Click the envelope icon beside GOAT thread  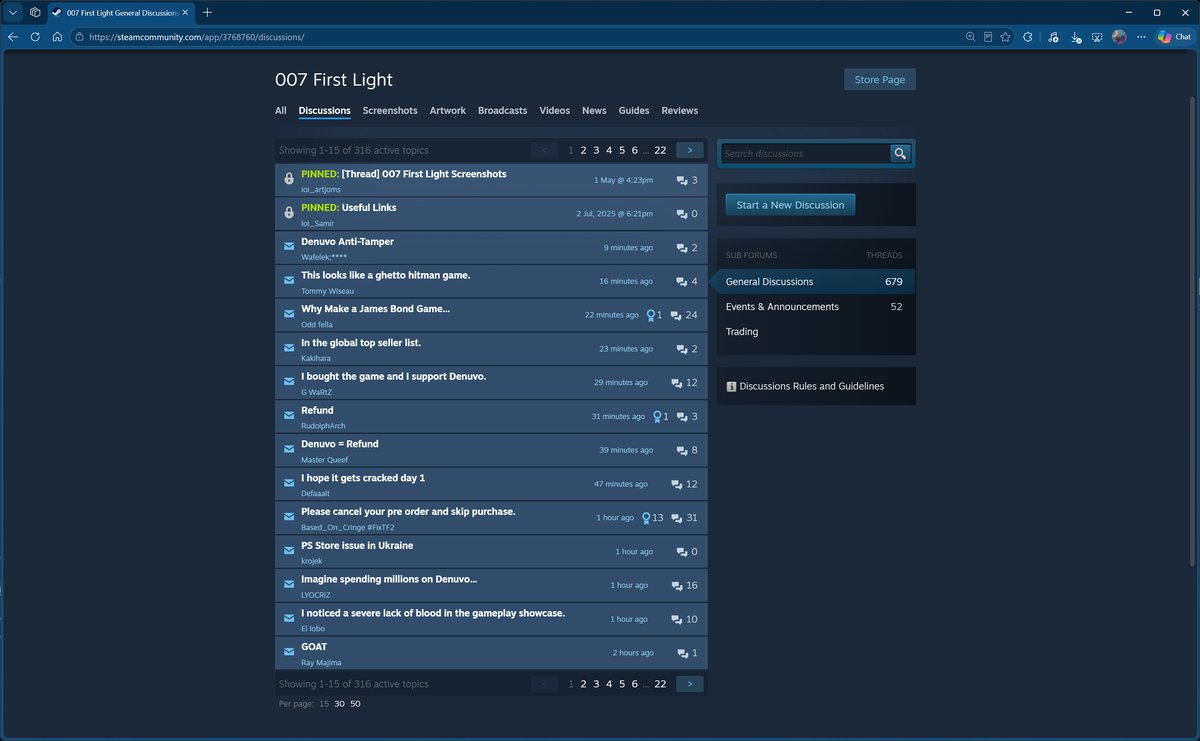(288, 651)
